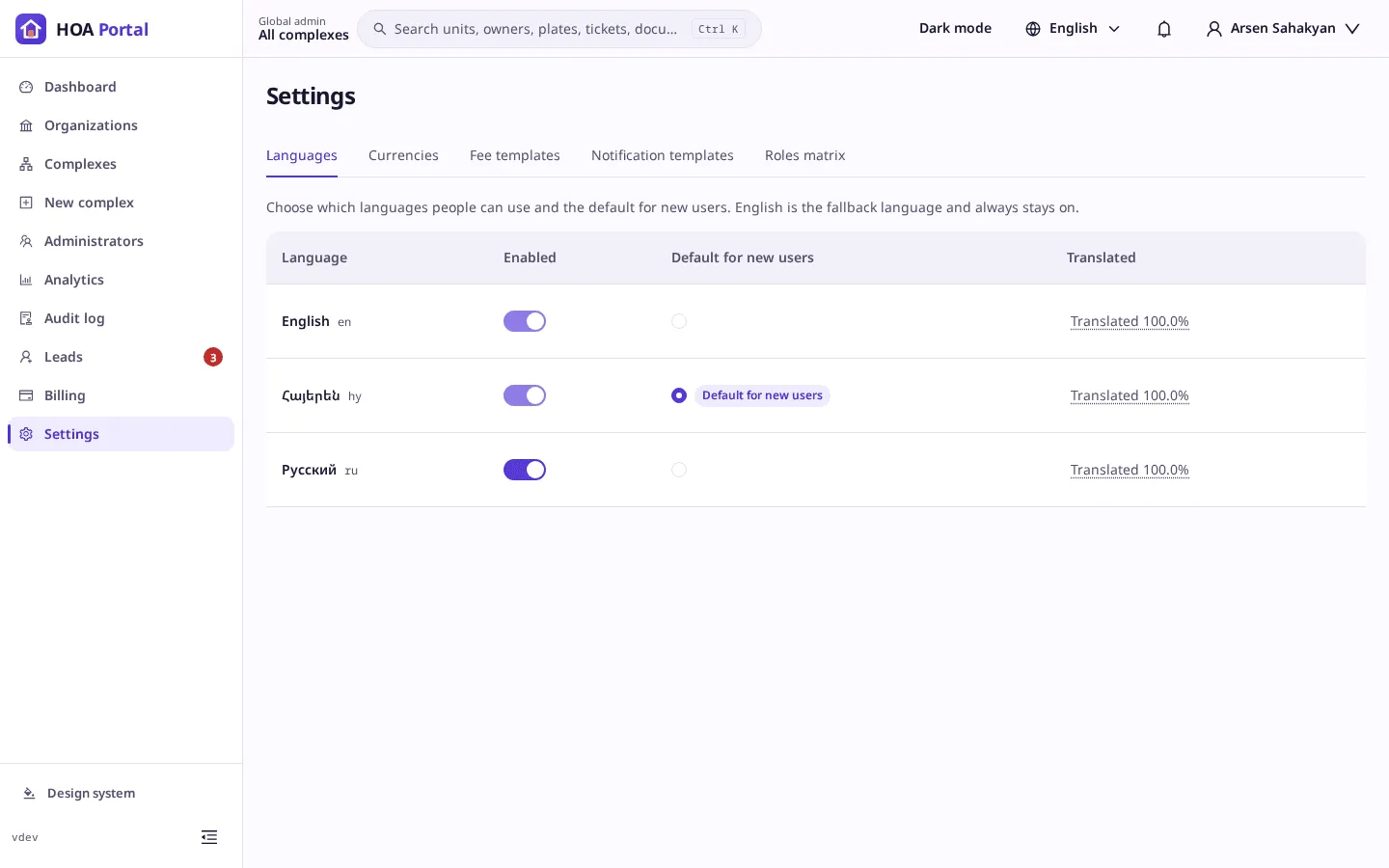Click the globe language icon
Image resolution: width=1389 pixels, height=868 pixels.
[x=1033, y=29]
